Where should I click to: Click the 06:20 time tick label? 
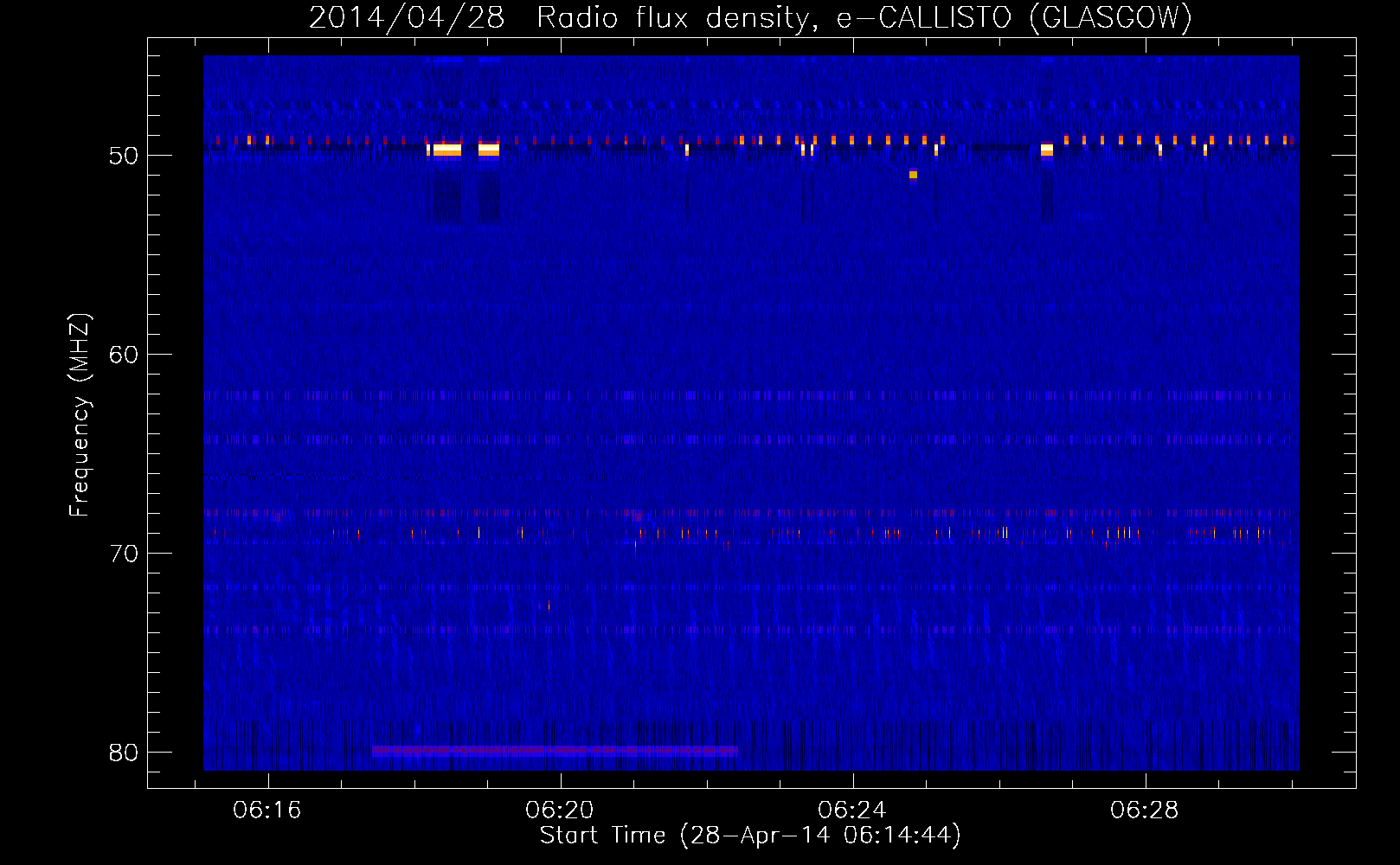coord(560,811)
